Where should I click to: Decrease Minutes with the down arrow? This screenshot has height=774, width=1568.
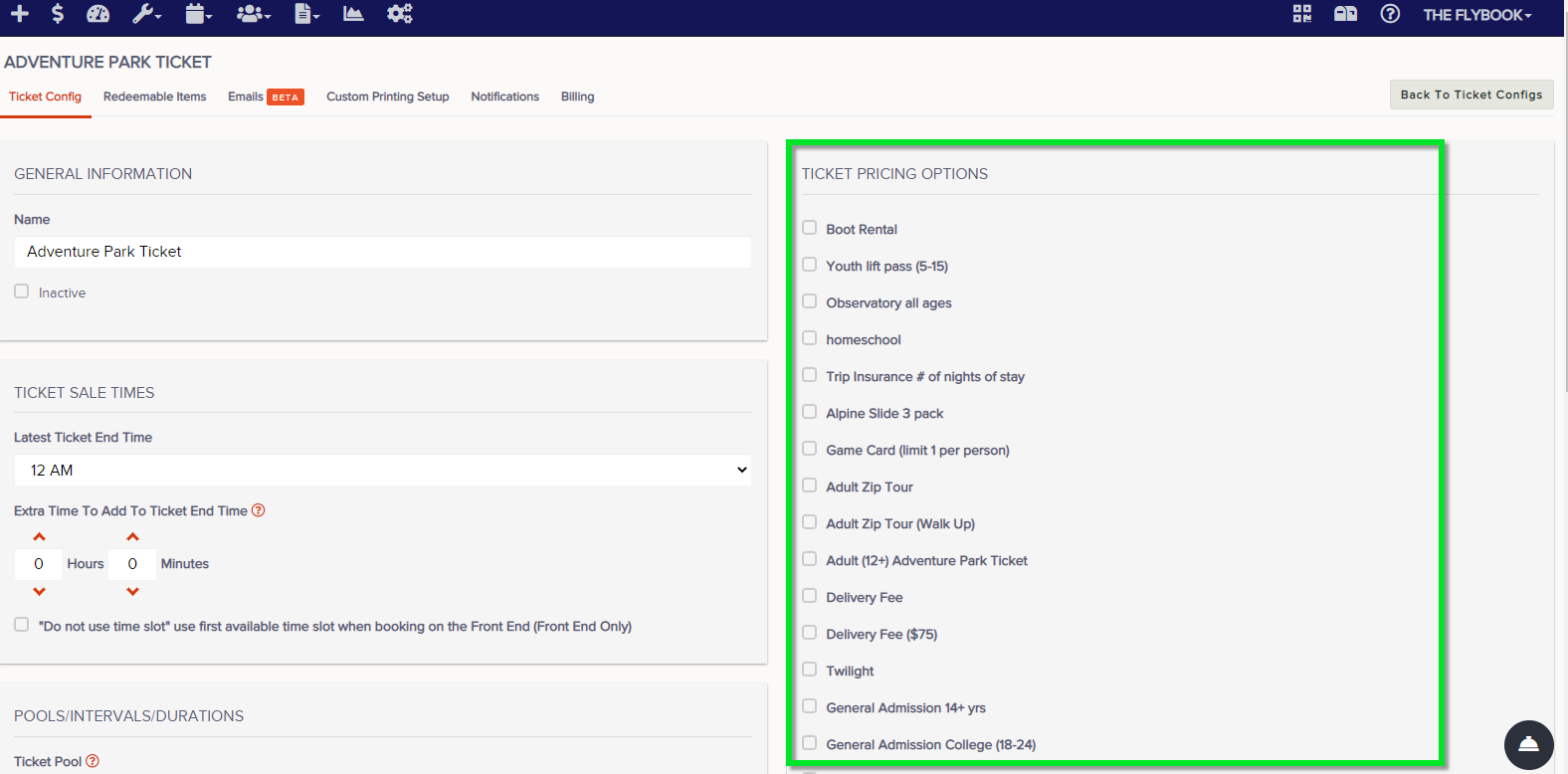[133, 591]
